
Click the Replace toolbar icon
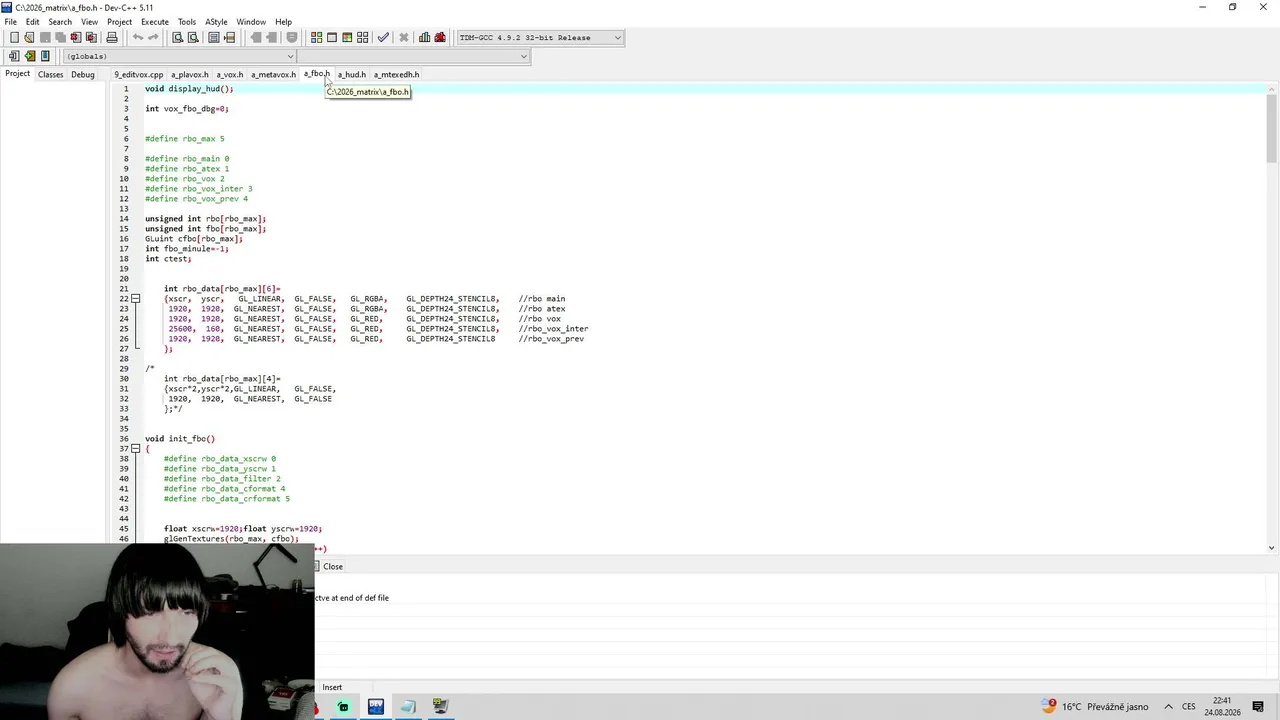[x=193, y=37]
